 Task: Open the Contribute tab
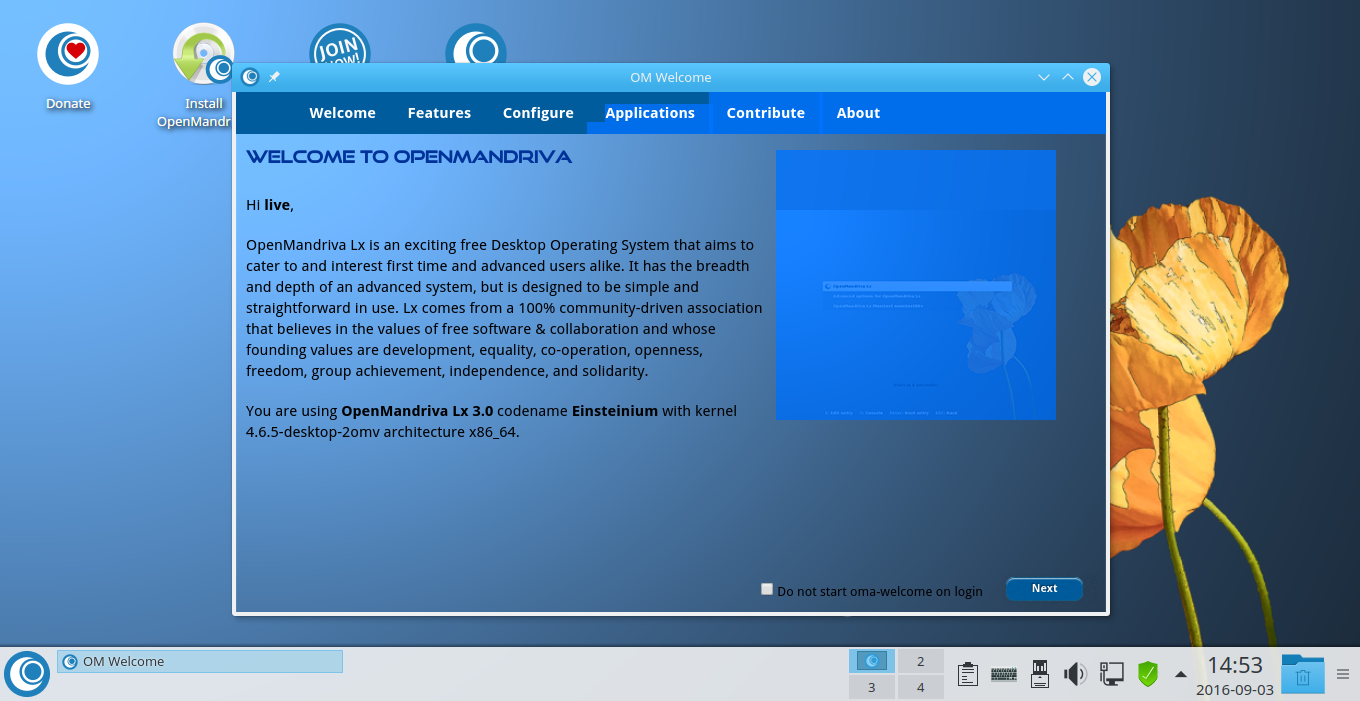click(765, 113)
